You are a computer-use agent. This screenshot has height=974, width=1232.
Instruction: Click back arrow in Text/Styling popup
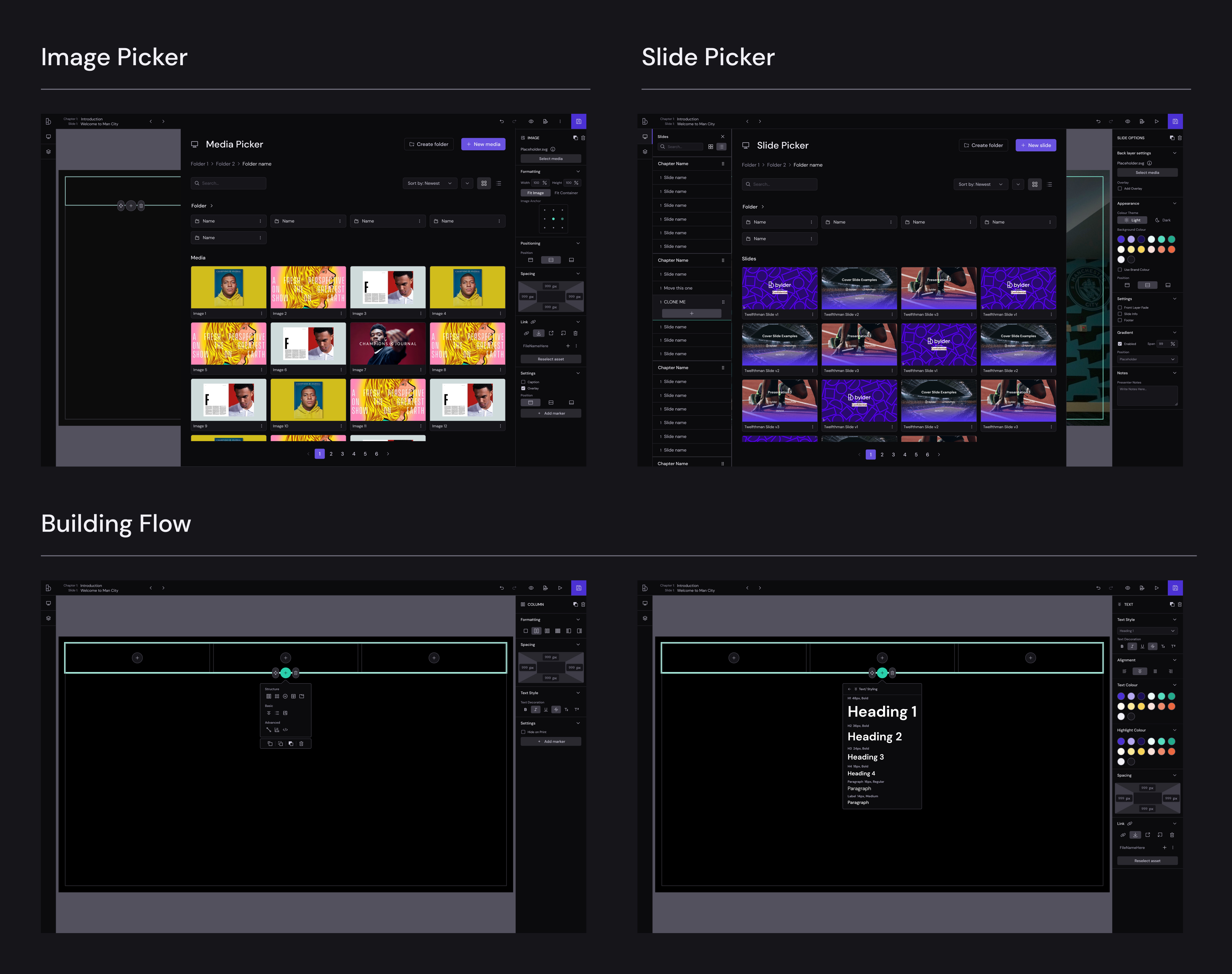[x=849, y=689]
